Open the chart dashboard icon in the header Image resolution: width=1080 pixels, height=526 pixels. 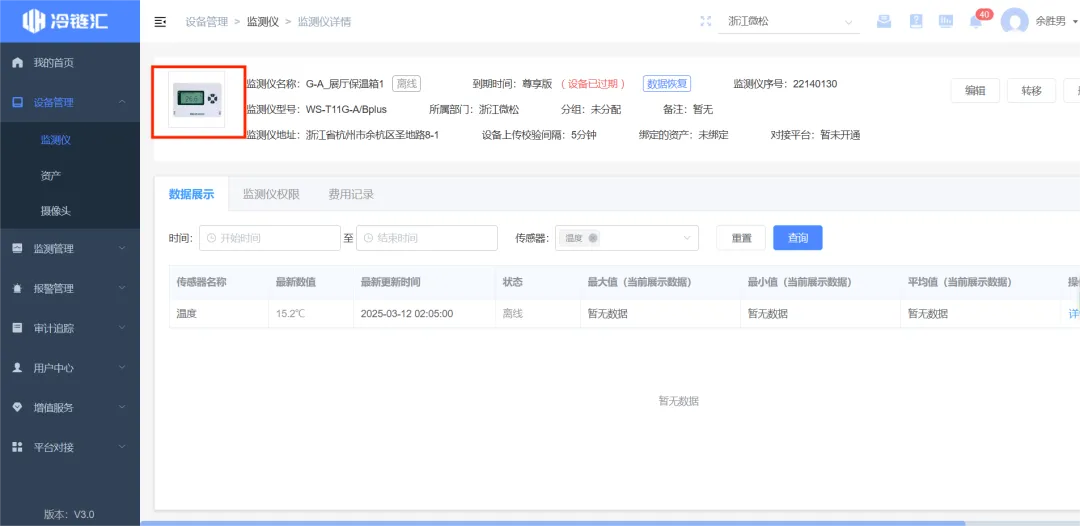946,21
